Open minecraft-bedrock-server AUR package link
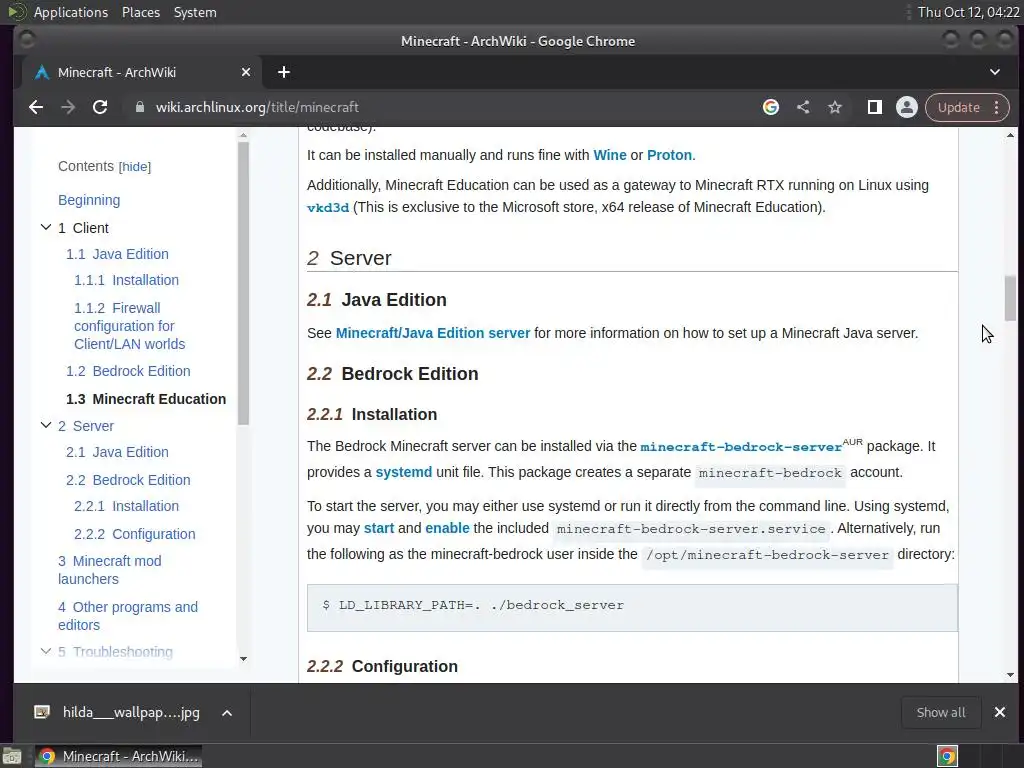 (x=741, y=447)
